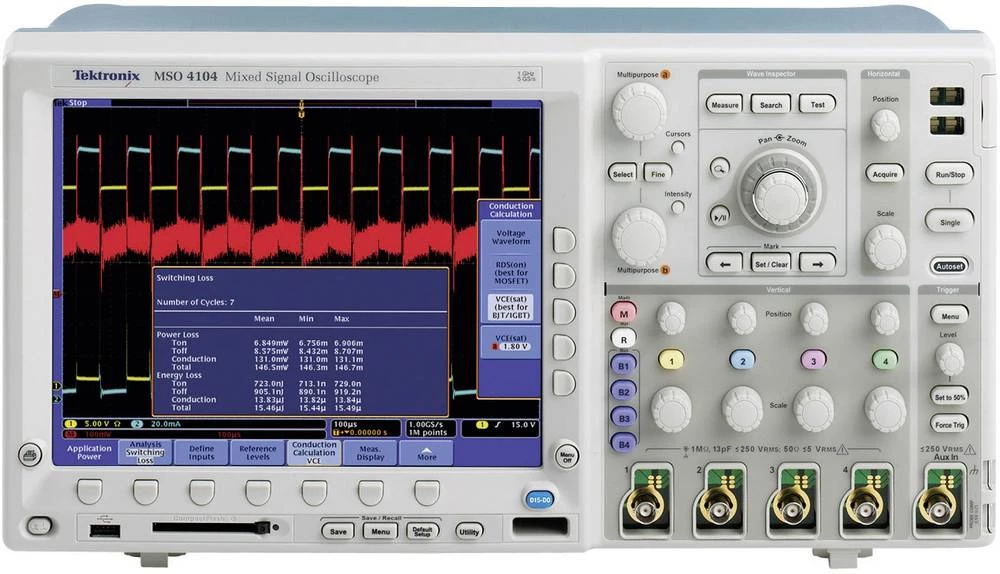Image resolution: width=1000 pixels, height=574 pixels.
Task: Click the Save button
Action: point(338,531)
